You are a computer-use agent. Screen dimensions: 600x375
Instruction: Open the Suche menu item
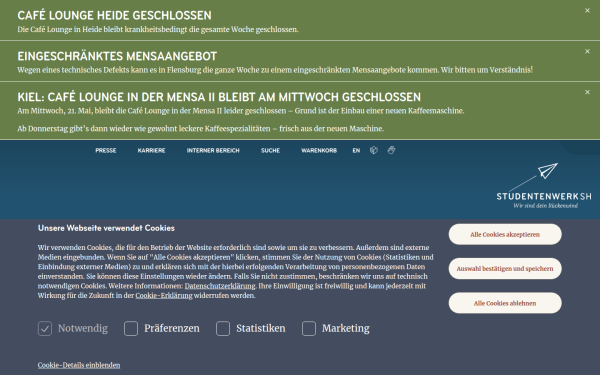[x=270, y=150]
